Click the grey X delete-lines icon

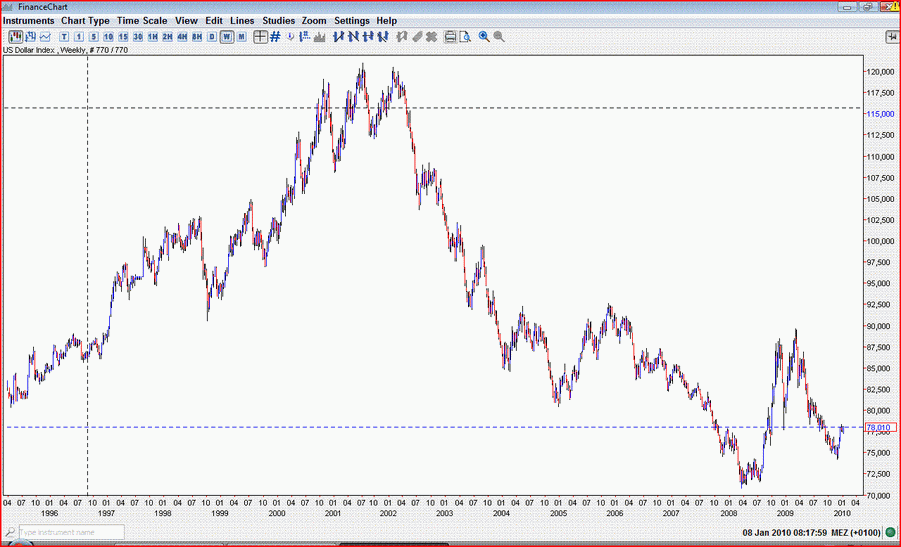tap(432, 37)
